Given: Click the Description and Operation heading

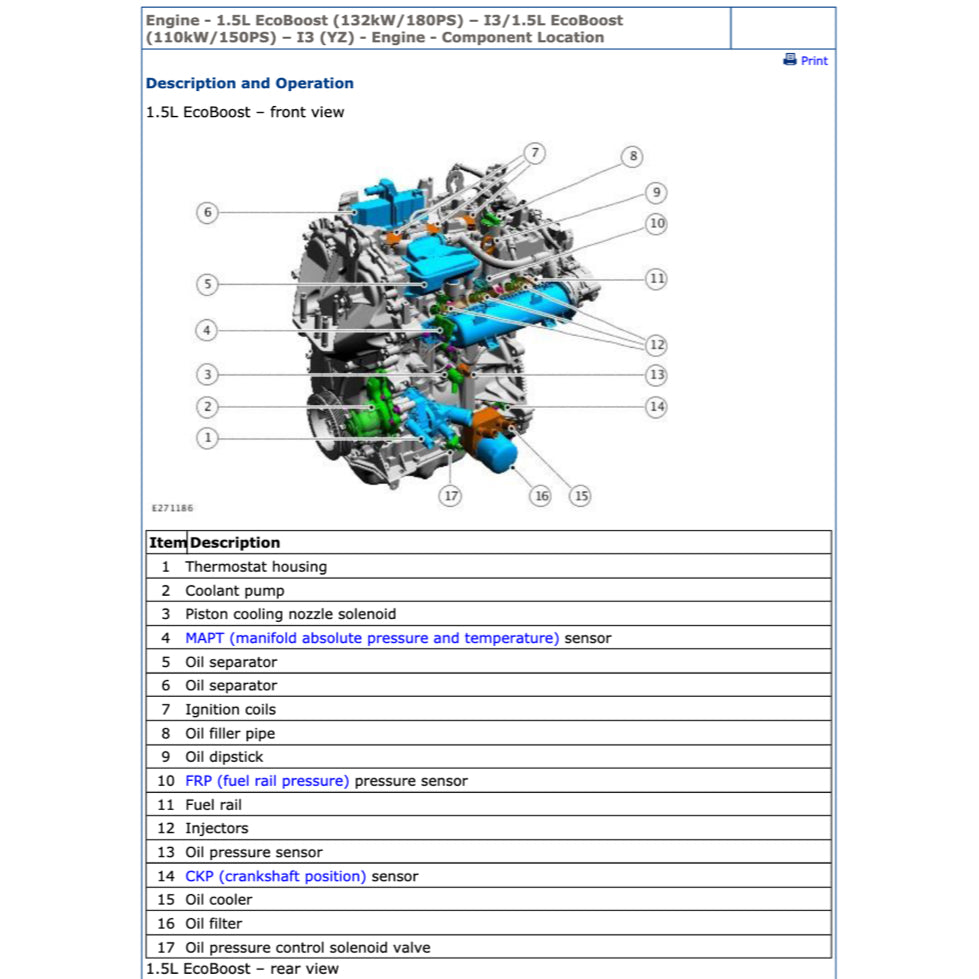Looking at the screenshot, I should pos(250,83).
